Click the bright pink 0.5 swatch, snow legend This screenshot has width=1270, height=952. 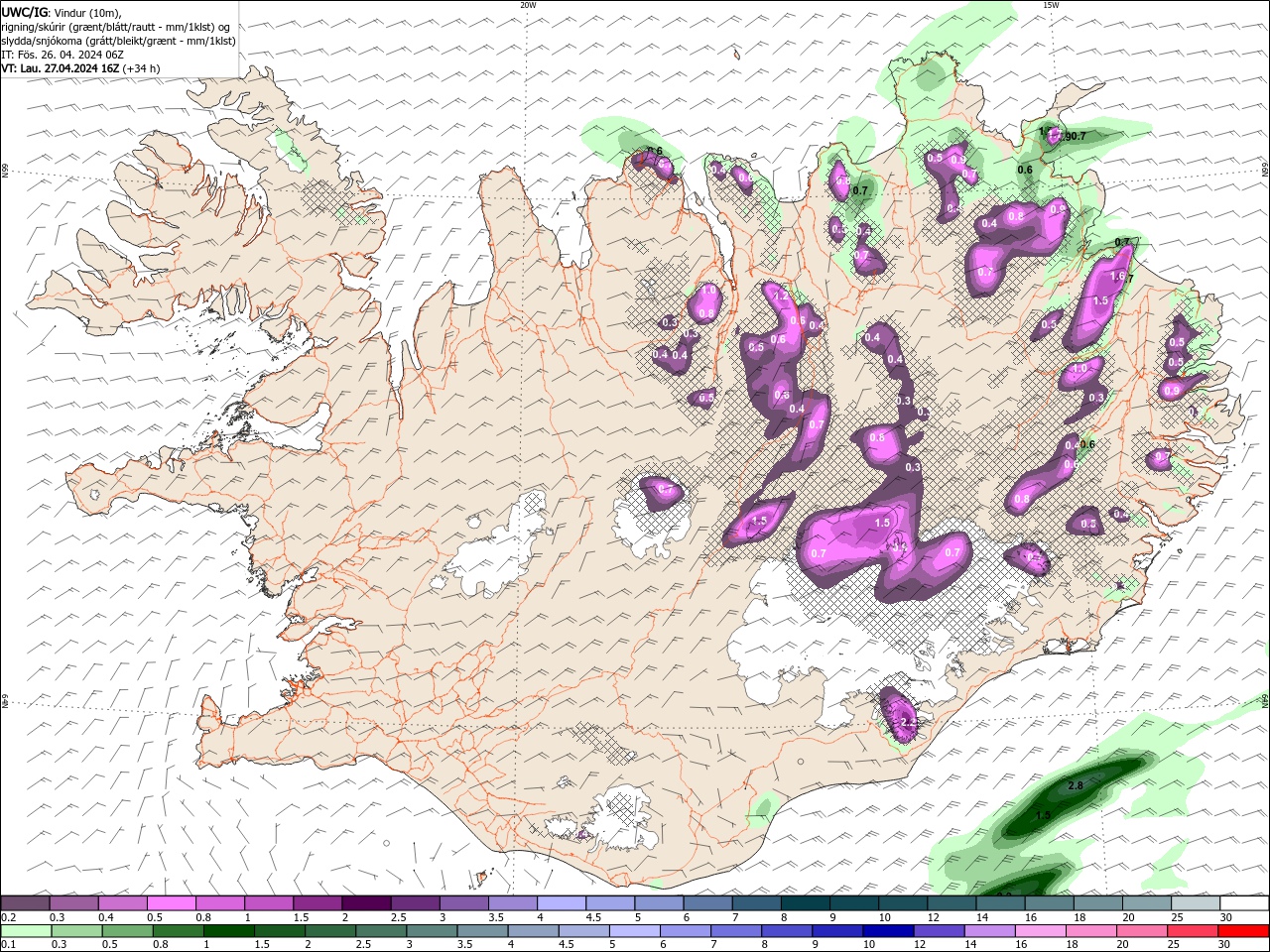172,903
